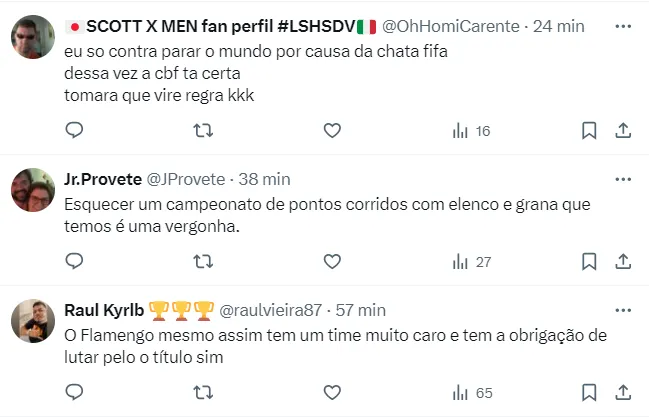The height and width of the screenshot is (418, 649).
Task: Share Jr.Provete's tweet
Action: [622, 261]
